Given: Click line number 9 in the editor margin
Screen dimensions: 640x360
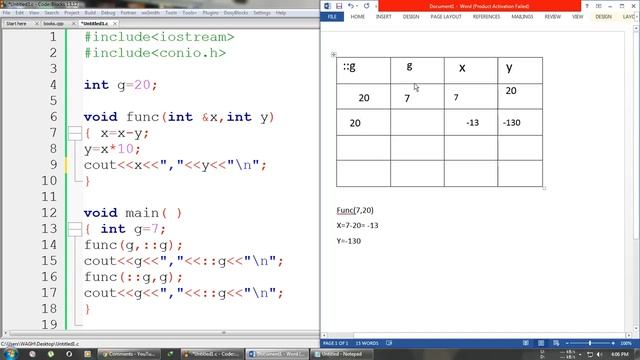Looking at the screenshot, I should click(x=53, y=165).
